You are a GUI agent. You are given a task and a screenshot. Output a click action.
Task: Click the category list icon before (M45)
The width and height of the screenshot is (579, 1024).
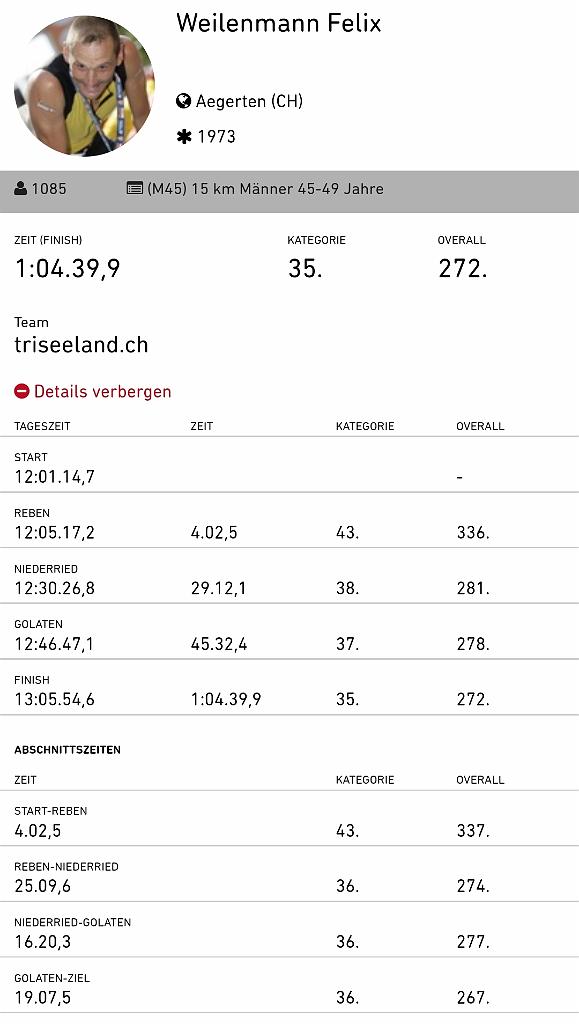134,189
